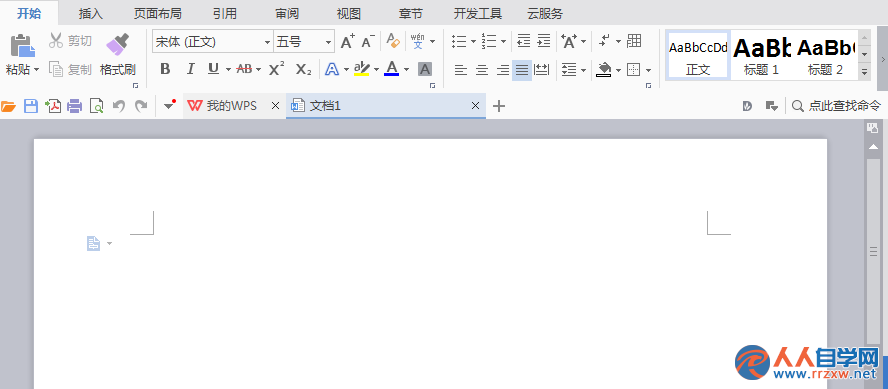The image size is (888, 389).
Task: Open the paragraph dialog launcher
Action: [x=648, y=86]
